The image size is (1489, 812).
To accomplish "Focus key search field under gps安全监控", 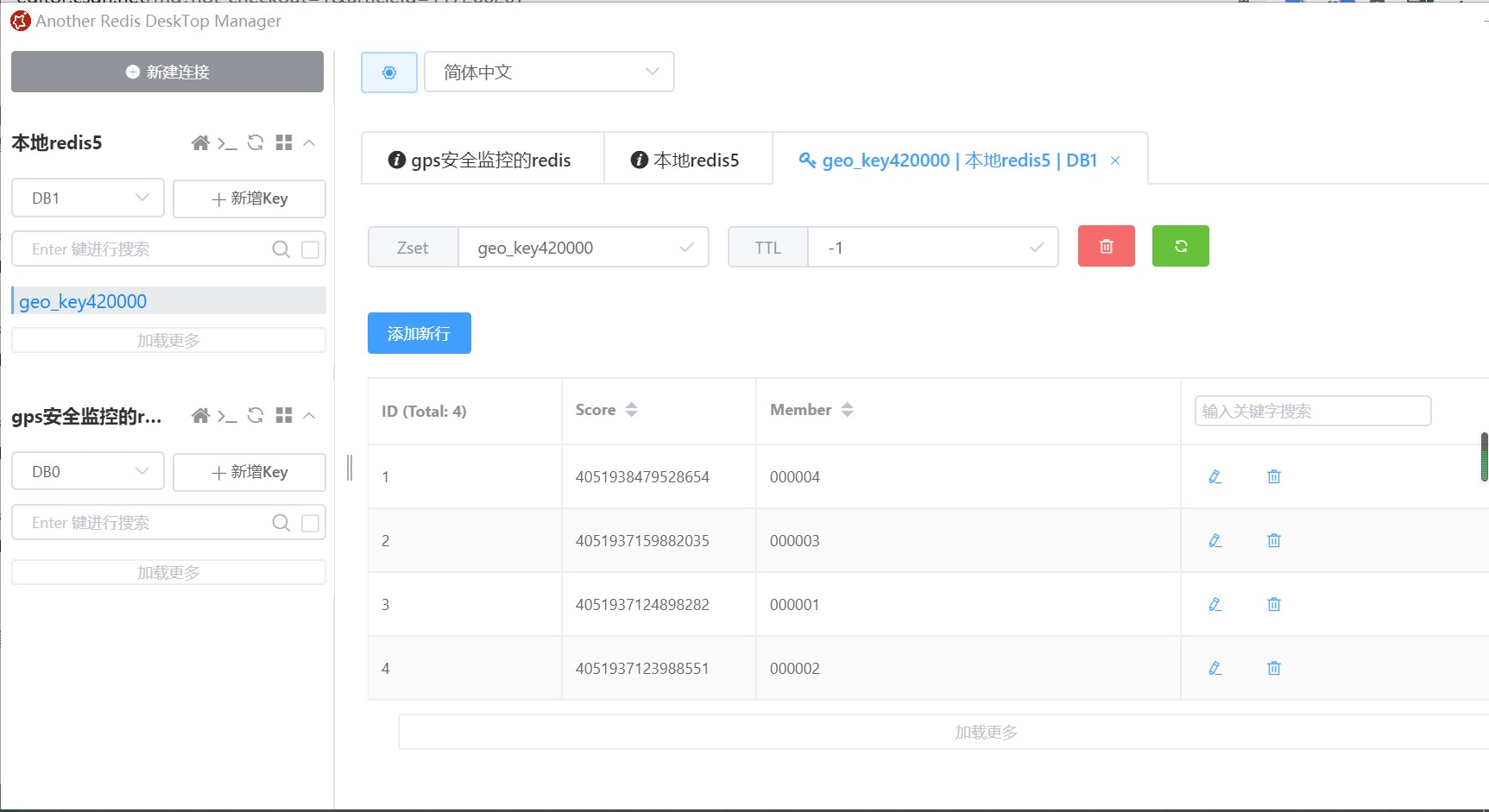I will click(x=168, y=523).
